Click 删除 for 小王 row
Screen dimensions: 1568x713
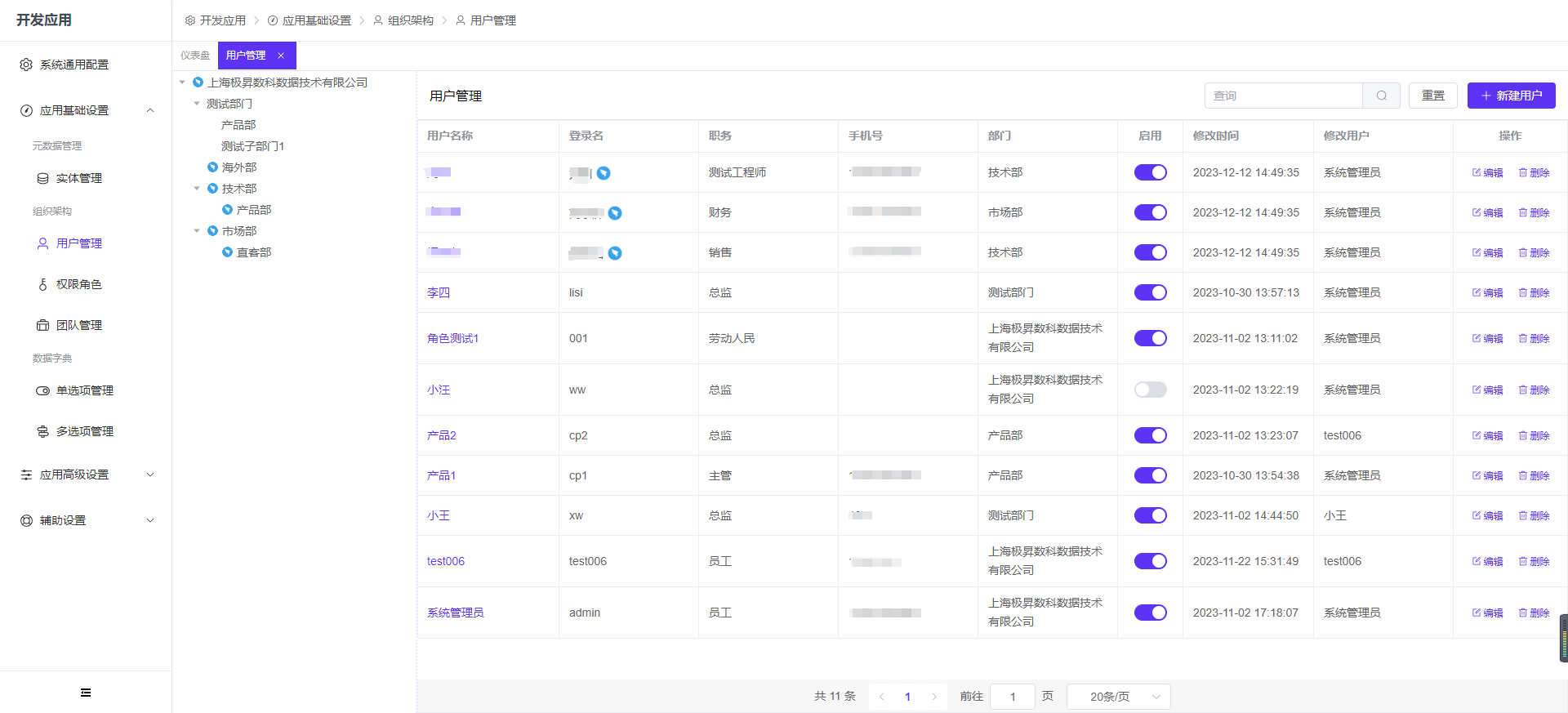pos(1535,515)
